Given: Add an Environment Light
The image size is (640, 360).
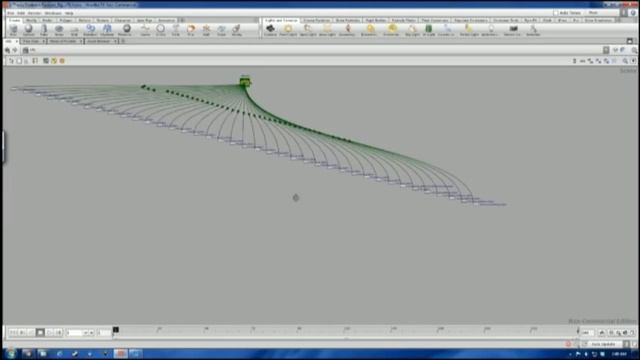Looking at the screenshot, I should [391, 30].
